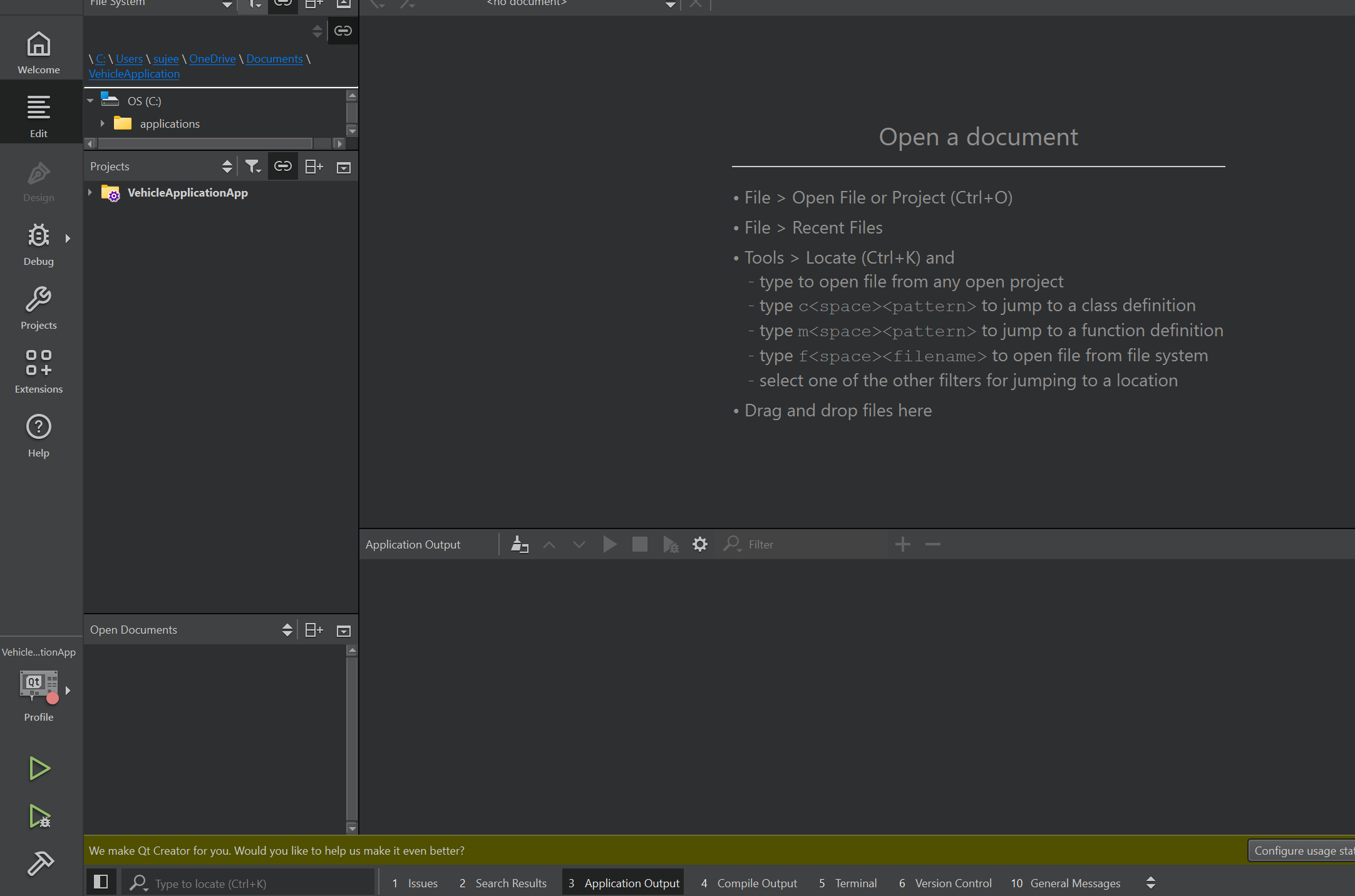Zoom in Application Output with plus
1355x896 pixels.
pos(902,544)
